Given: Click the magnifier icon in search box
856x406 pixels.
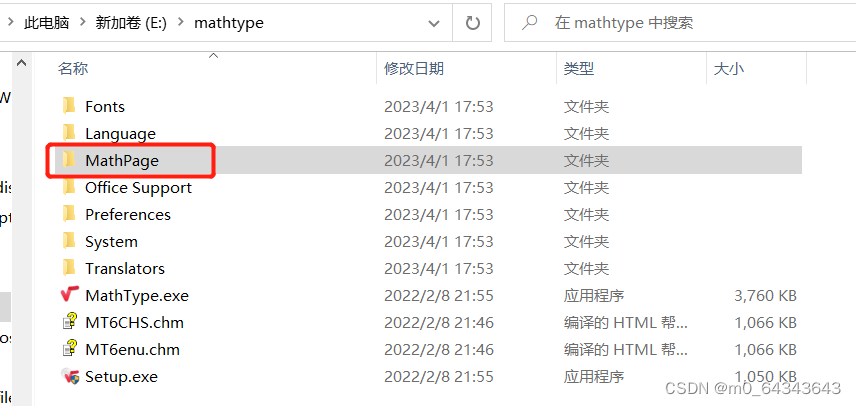Looking at the screenshot, I should pyautogui.click(x=528, y=23).
